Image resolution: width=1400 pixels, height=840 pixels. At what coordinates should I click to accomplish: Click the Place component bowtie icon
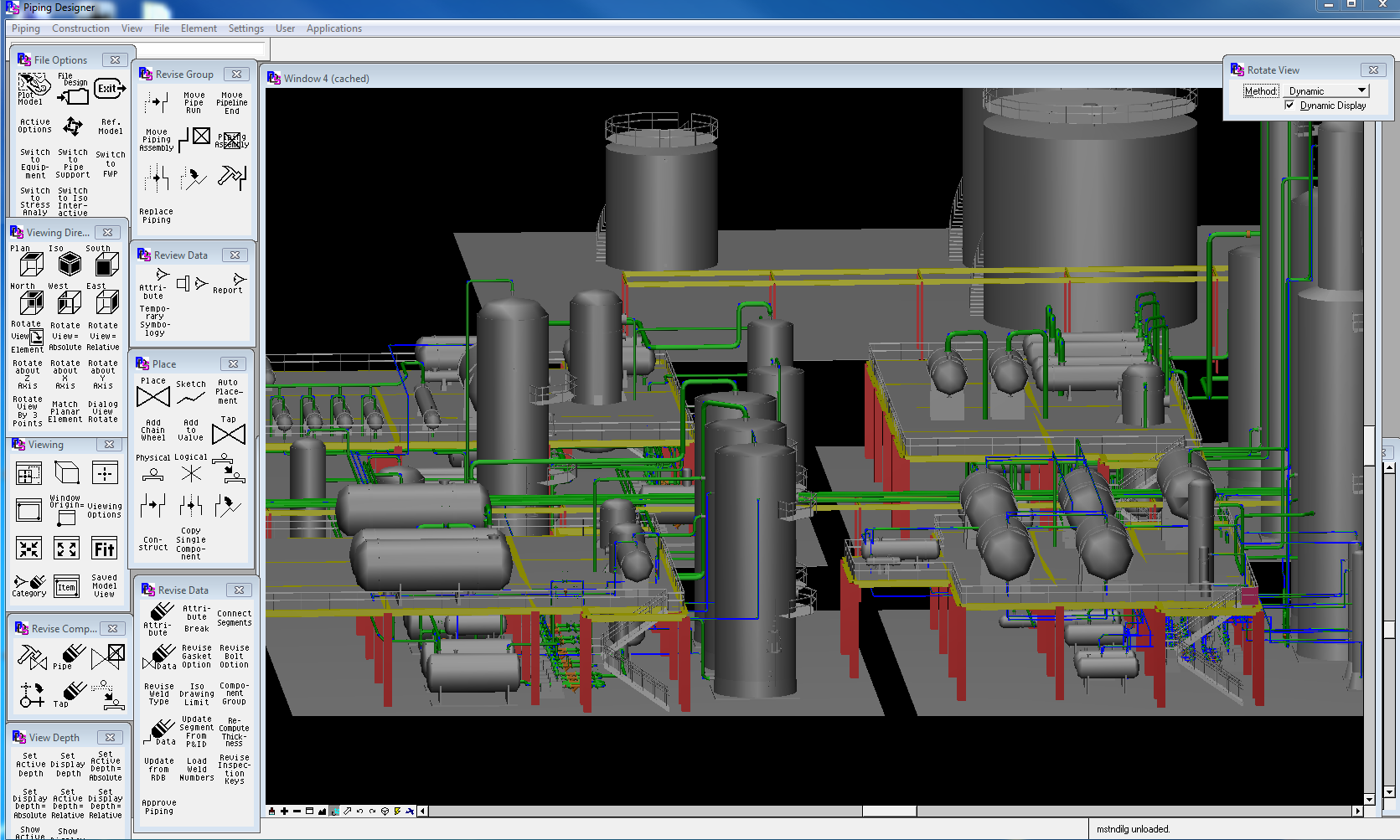click(x=153, y=397)
